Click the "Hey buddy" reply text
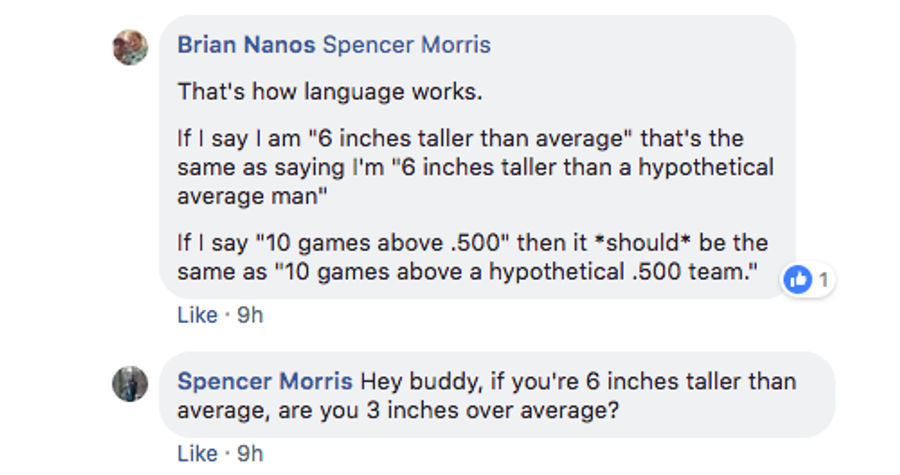 tap(487, 396)
